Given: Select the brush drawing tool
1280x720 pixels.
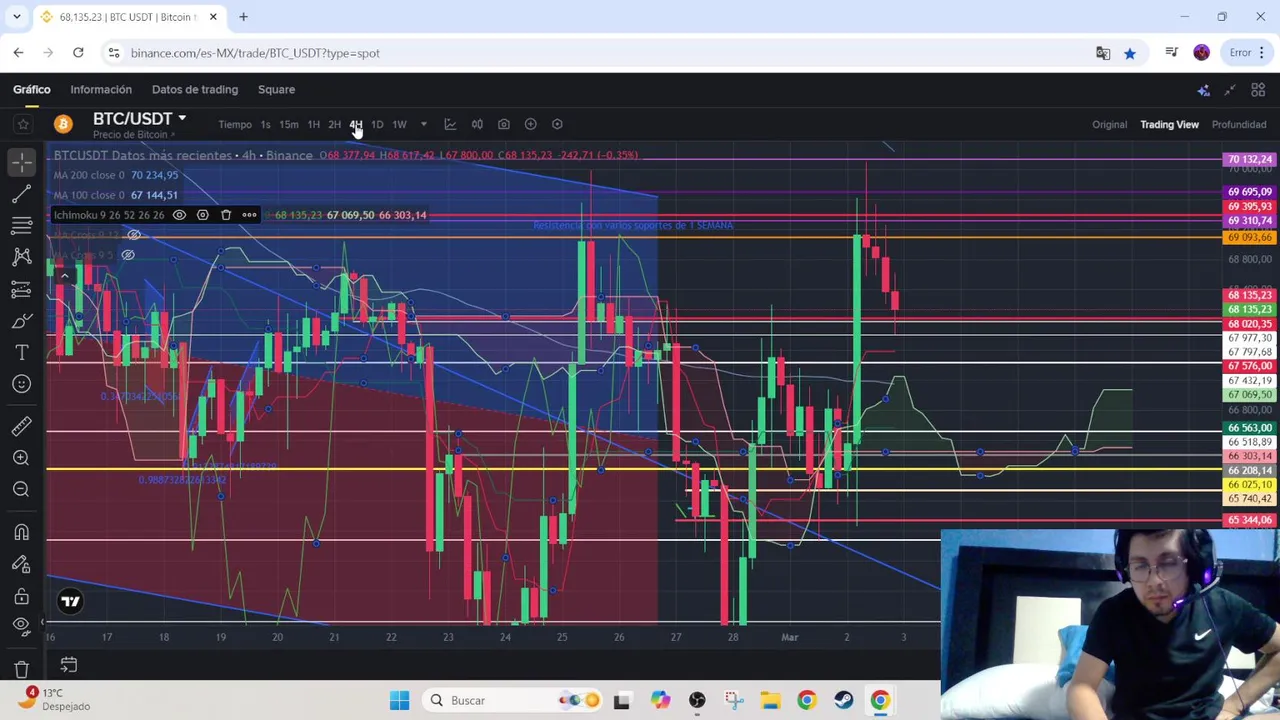Looking at the screenshot, I should 22,320.
